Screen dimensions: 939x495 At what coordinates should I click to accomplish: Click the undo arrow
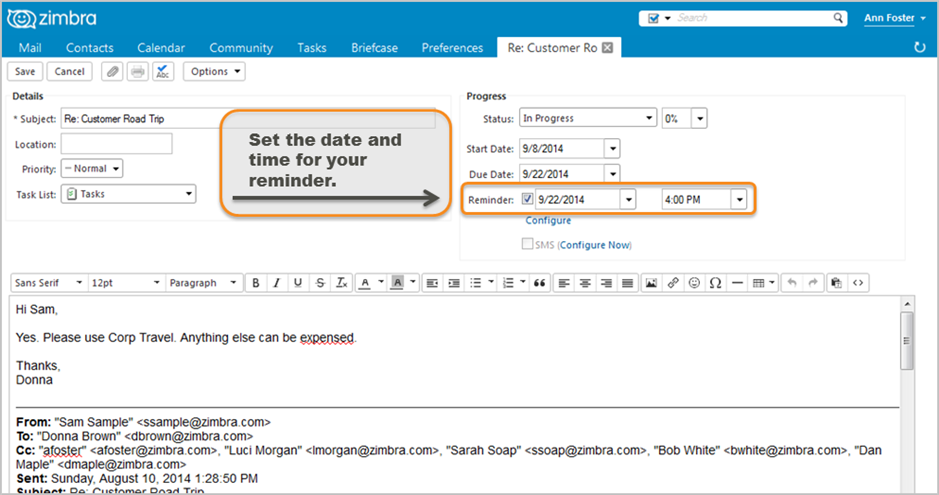(x=792, y=283)
